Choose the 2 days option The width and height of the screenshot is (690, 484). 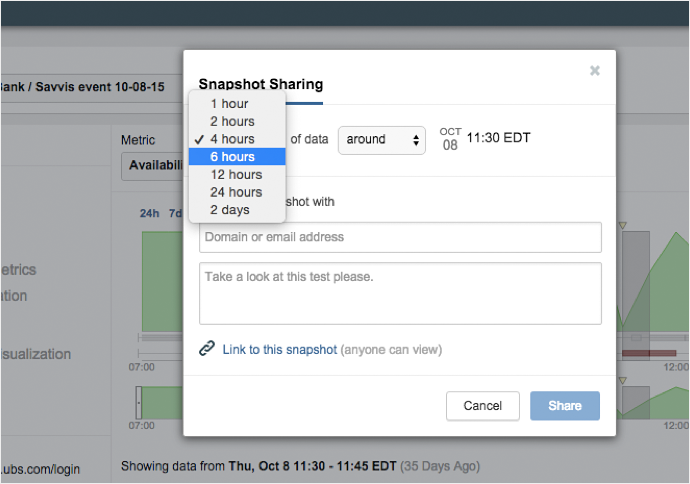coord(230,210)
